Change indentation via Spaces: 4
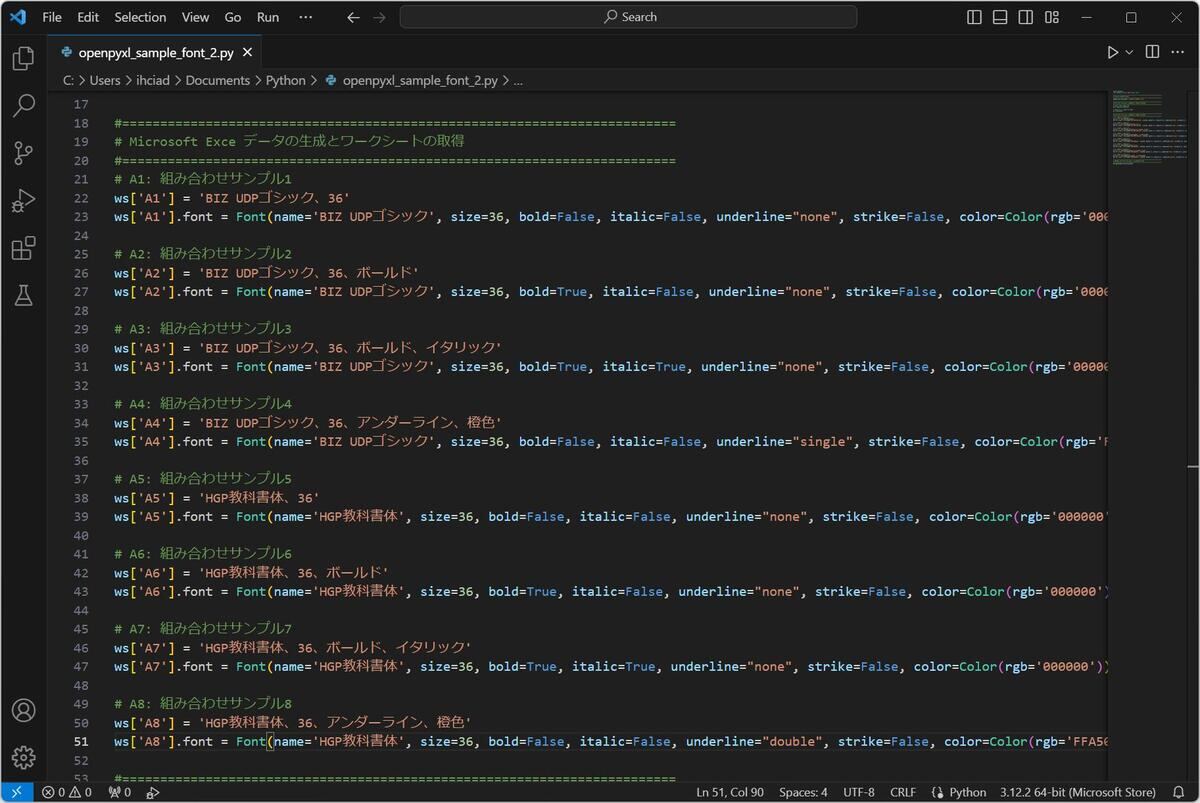The width and height of the screenshot is (1200, 803). point(803,792)
